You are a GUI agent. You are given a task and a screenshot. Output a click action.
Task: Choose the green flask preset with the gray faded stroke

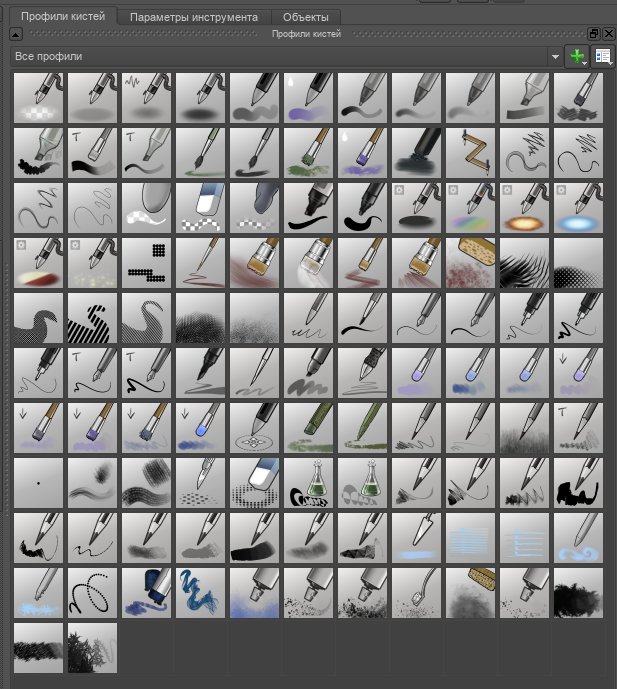tap(363, 483)
